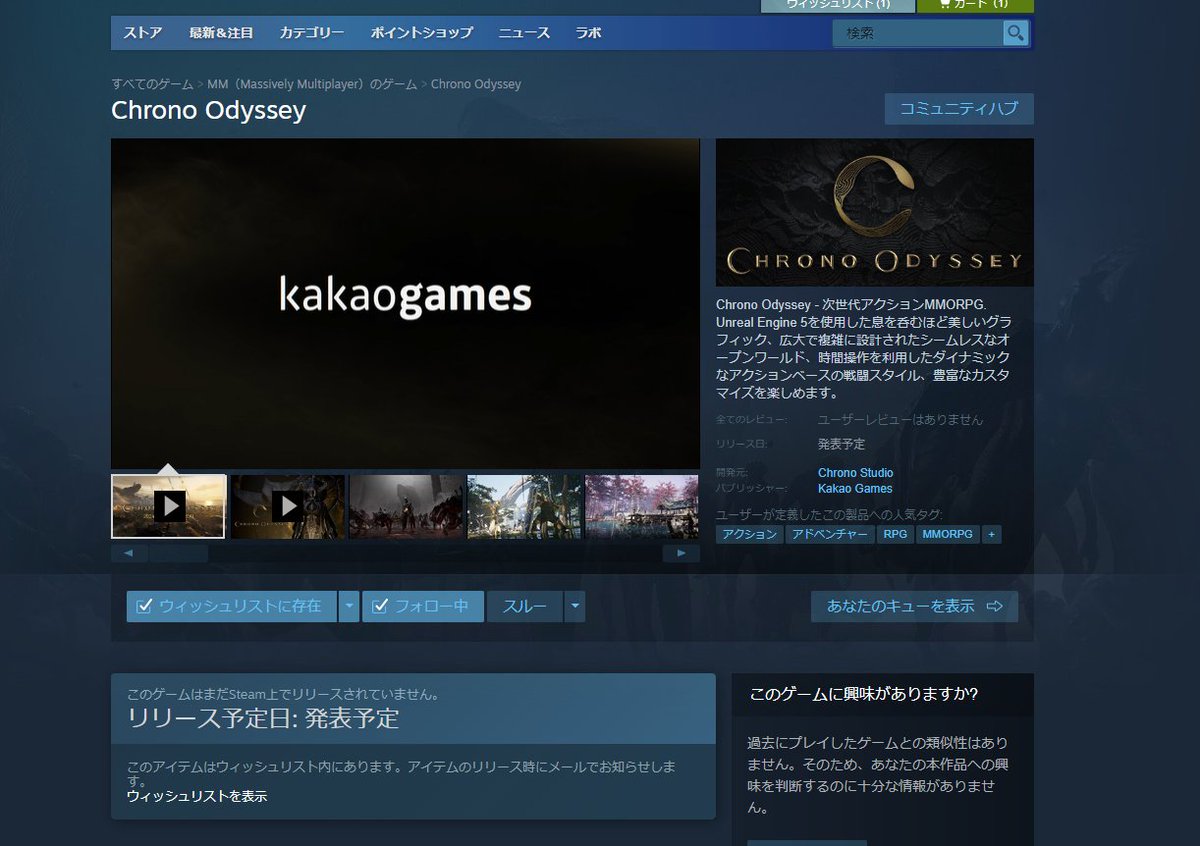The image size is (1200, 846).
Task: Click the thumbnail strip right arrow
Action: tap(682, 553)
